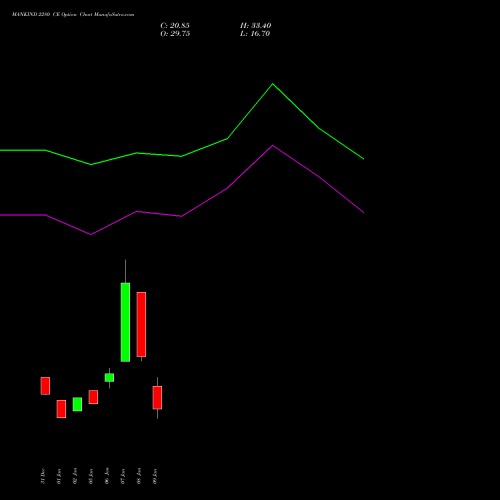Screen dimensions: 500x500
Task: Select the green candle for 02 Jan
Action: pyautogui.click(x=77, y=404)
